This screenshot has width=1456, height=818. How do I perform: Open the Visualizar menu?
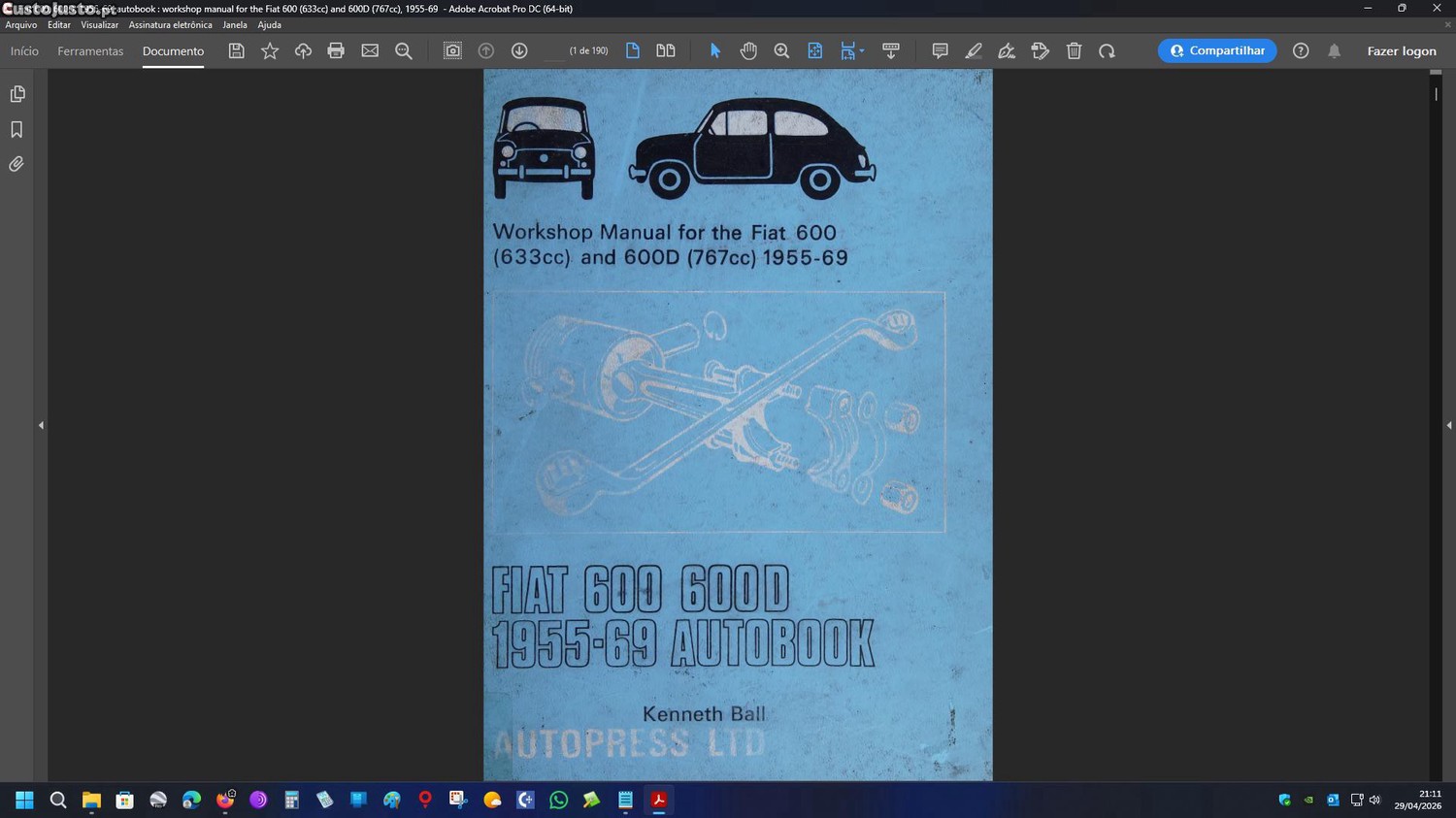point(99,25)
